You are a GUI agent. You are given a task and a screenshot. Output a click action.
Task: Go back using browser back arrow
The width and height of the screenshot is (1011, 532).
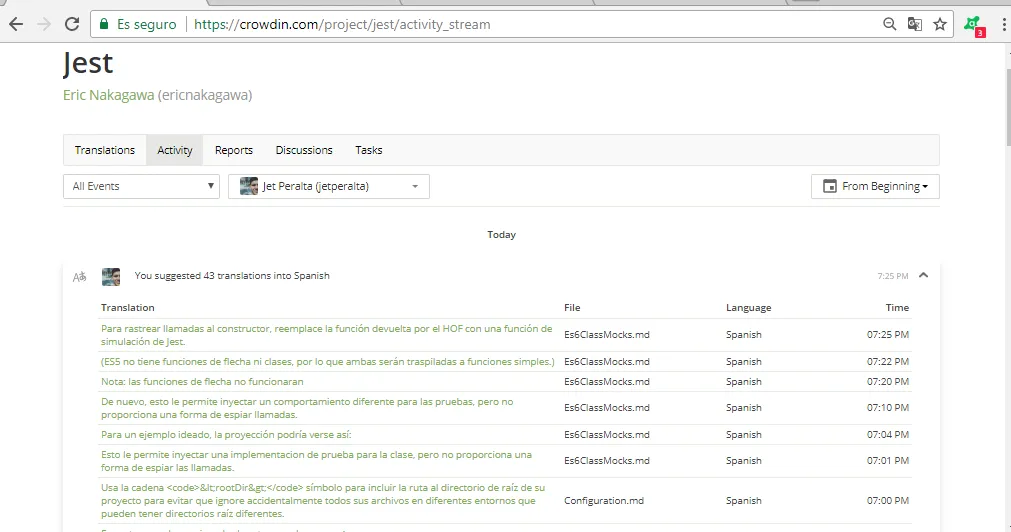[x=16, y=25]
